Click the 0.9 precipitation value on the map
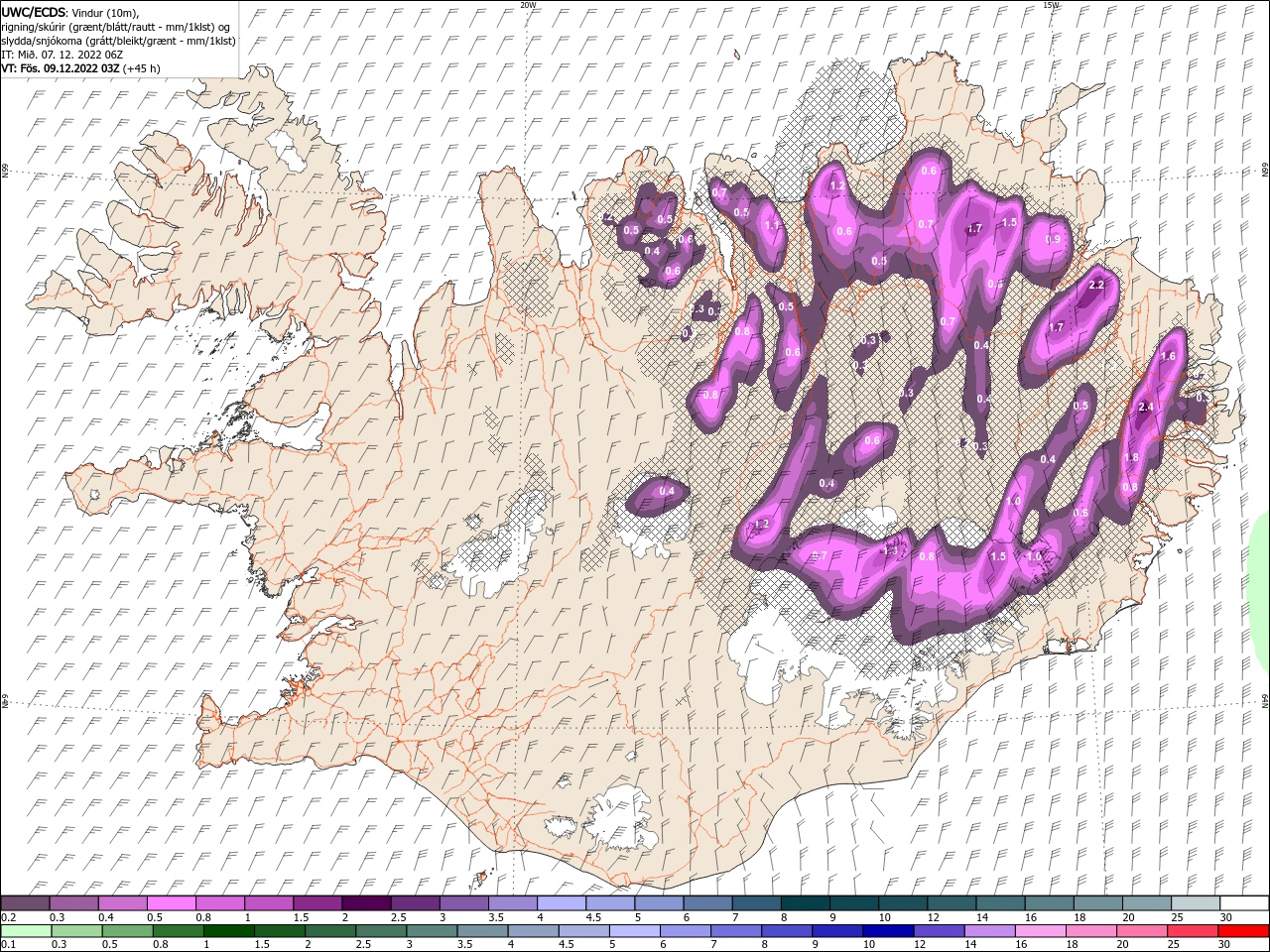The height and width of the screenshot is (952, 1270). [x=1053, y=239]
